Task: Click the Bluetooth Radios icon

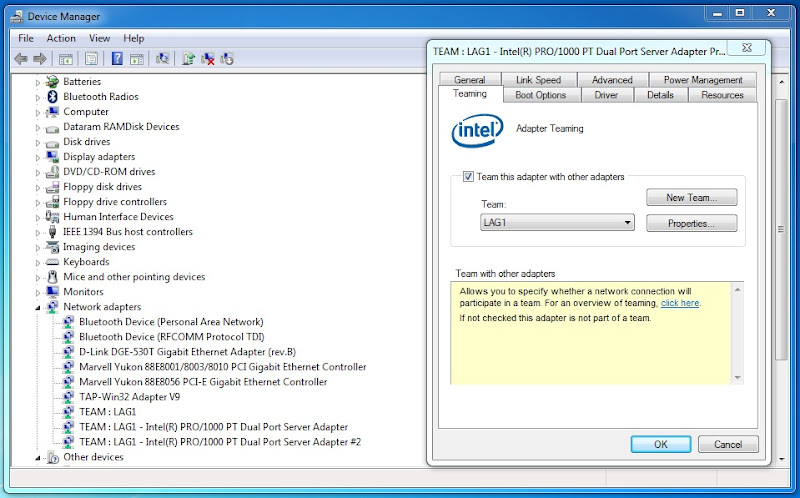Action: [52, 96]
